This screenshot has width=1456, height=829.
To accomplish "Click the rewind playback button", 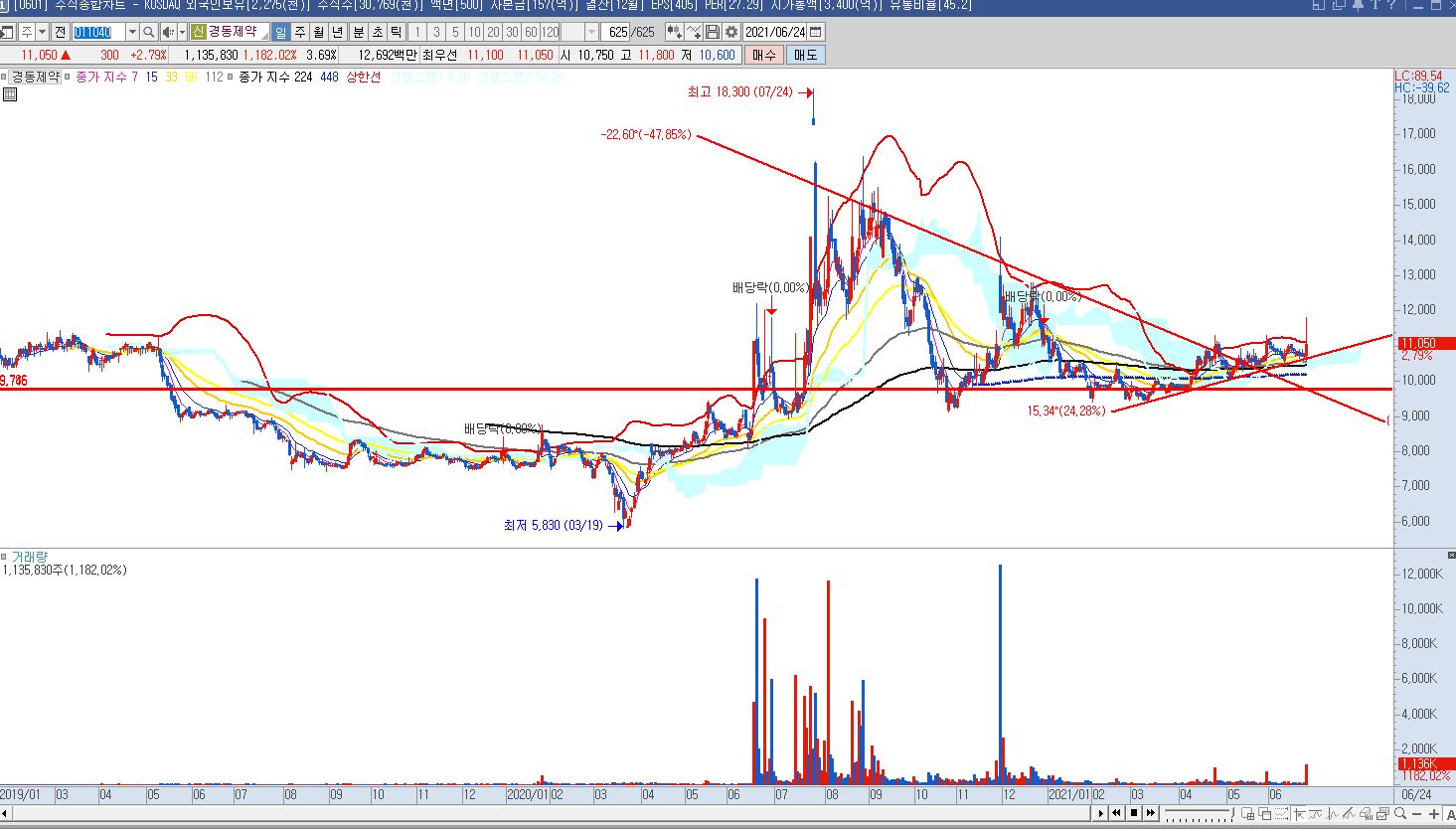I will pyautogui.click(x=1116, y=813).
